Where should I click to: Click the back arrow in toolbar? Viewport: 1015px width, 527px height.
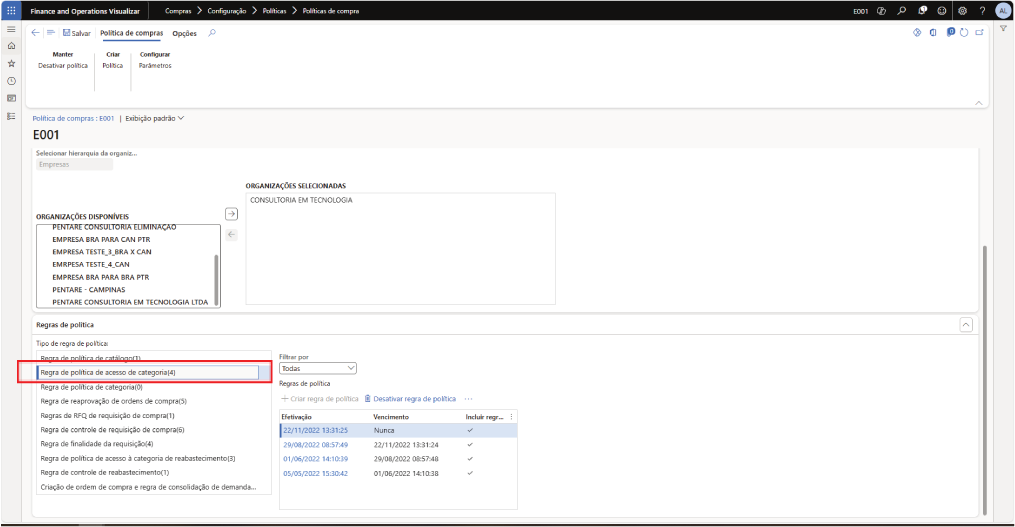click(36, 33)
